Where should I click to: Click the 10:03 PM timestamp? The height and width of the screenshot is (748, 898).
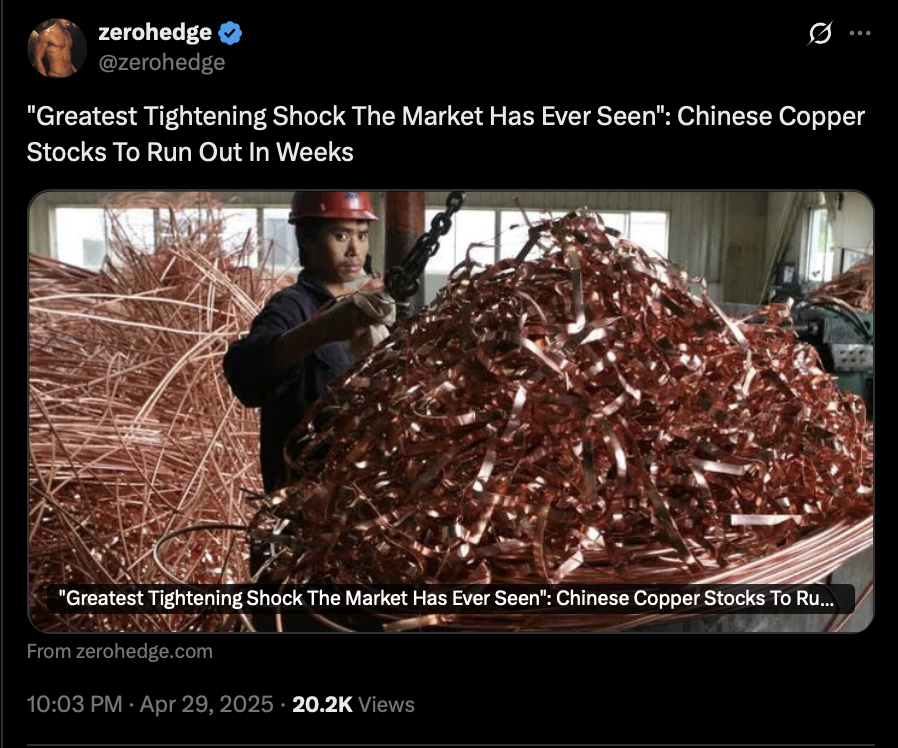(x=74, y=704)
